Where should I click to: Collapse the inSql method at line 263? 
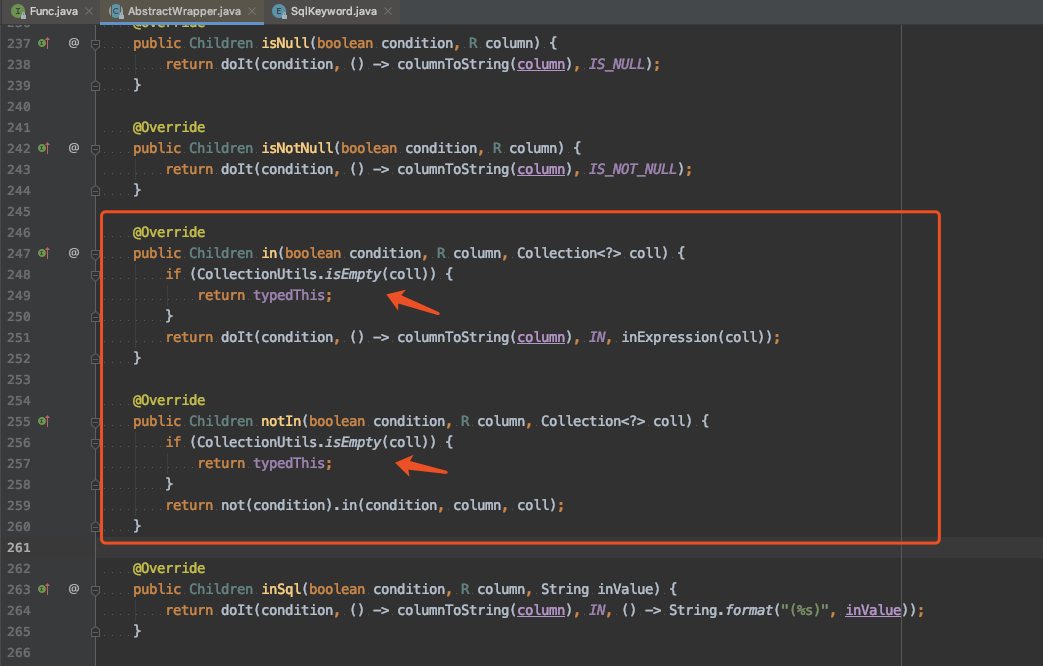pos(95,589)
